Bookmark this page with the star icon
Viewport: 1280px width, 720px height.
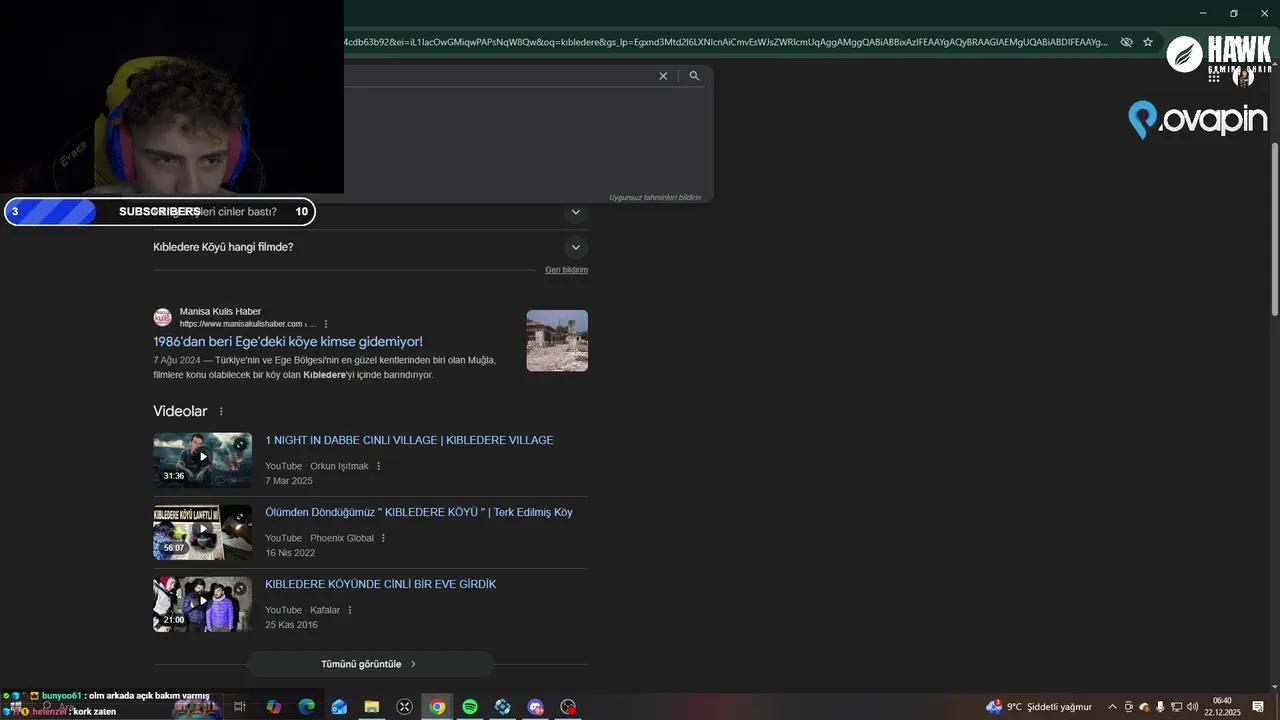pos(1148,42)
